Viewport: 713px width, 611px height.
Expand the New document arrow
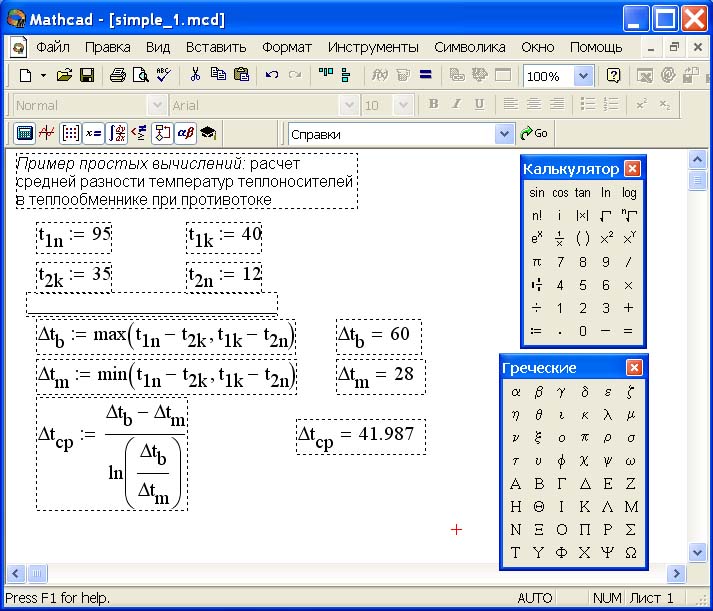(43, 76)
